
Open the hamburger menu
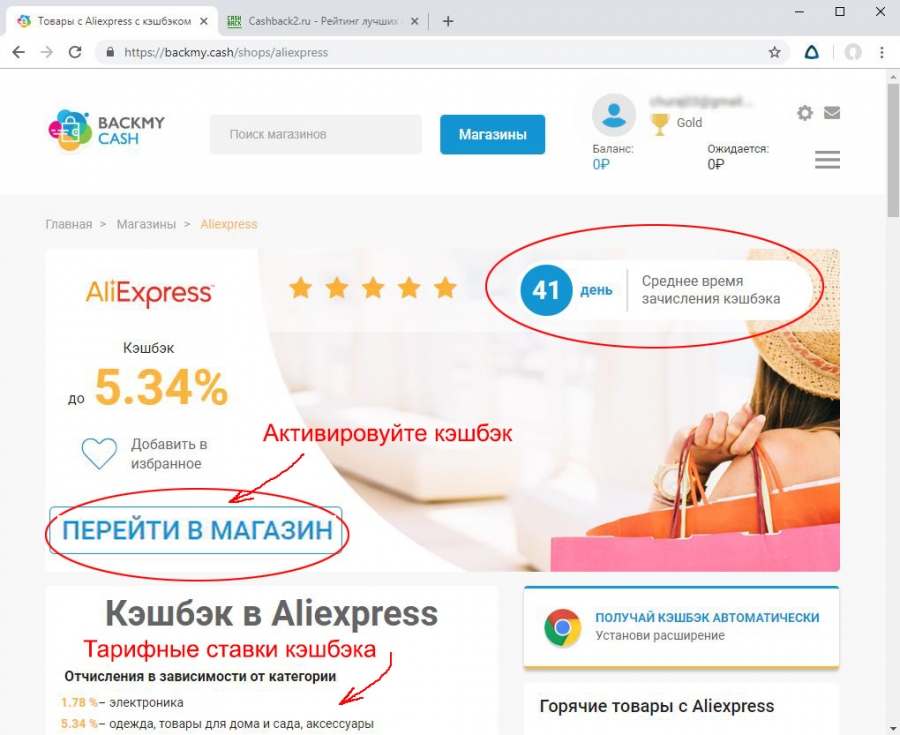pyautogui.click(x=827, y=160)
